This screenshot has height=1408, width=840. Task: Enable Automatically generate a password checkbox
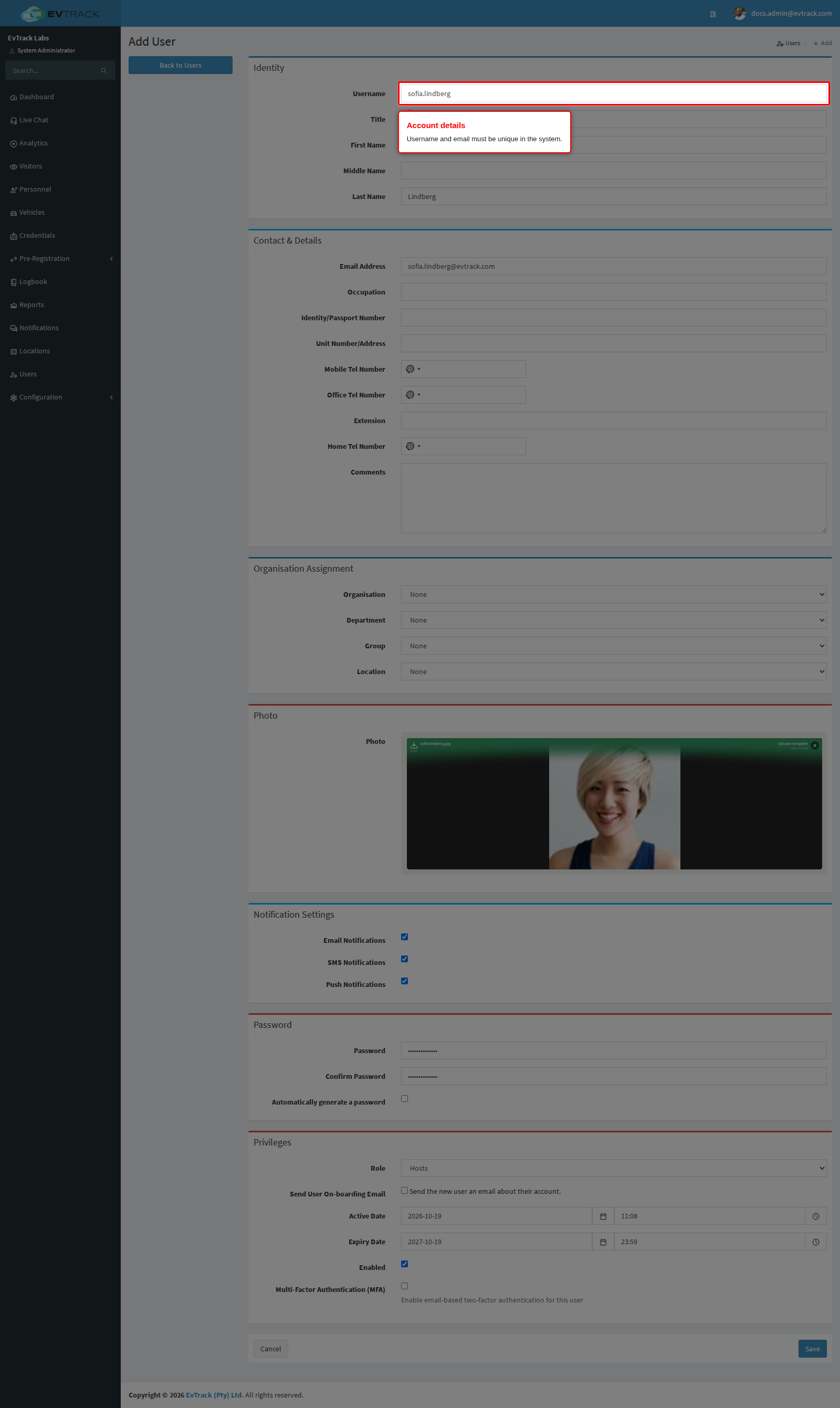405,1099
